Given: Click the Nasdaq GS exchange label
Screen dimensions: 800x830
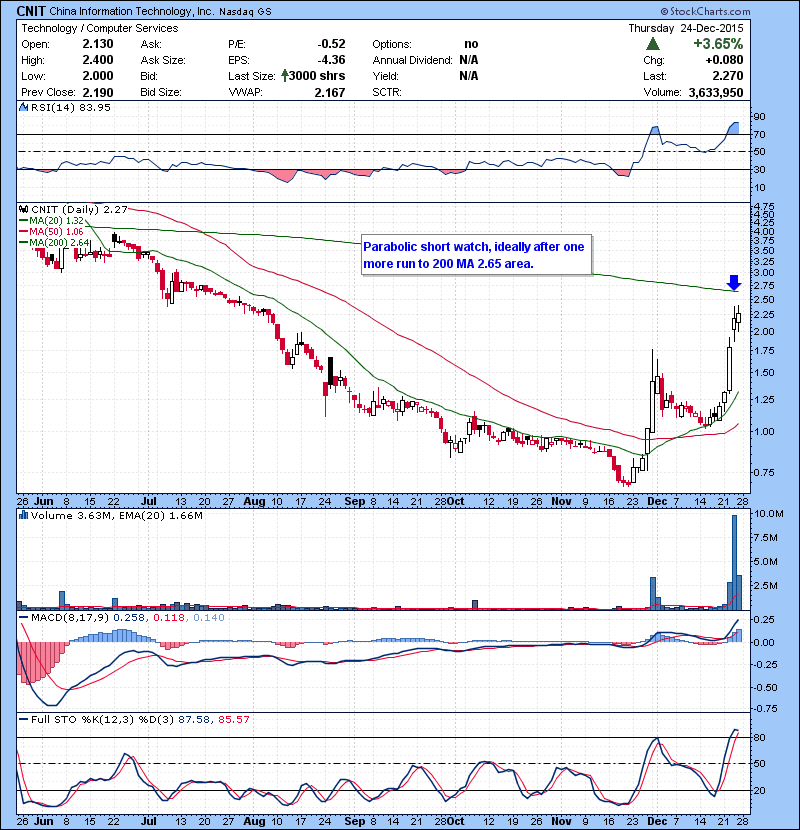Looking at the screenshot, I should click(x=245, y=12).
